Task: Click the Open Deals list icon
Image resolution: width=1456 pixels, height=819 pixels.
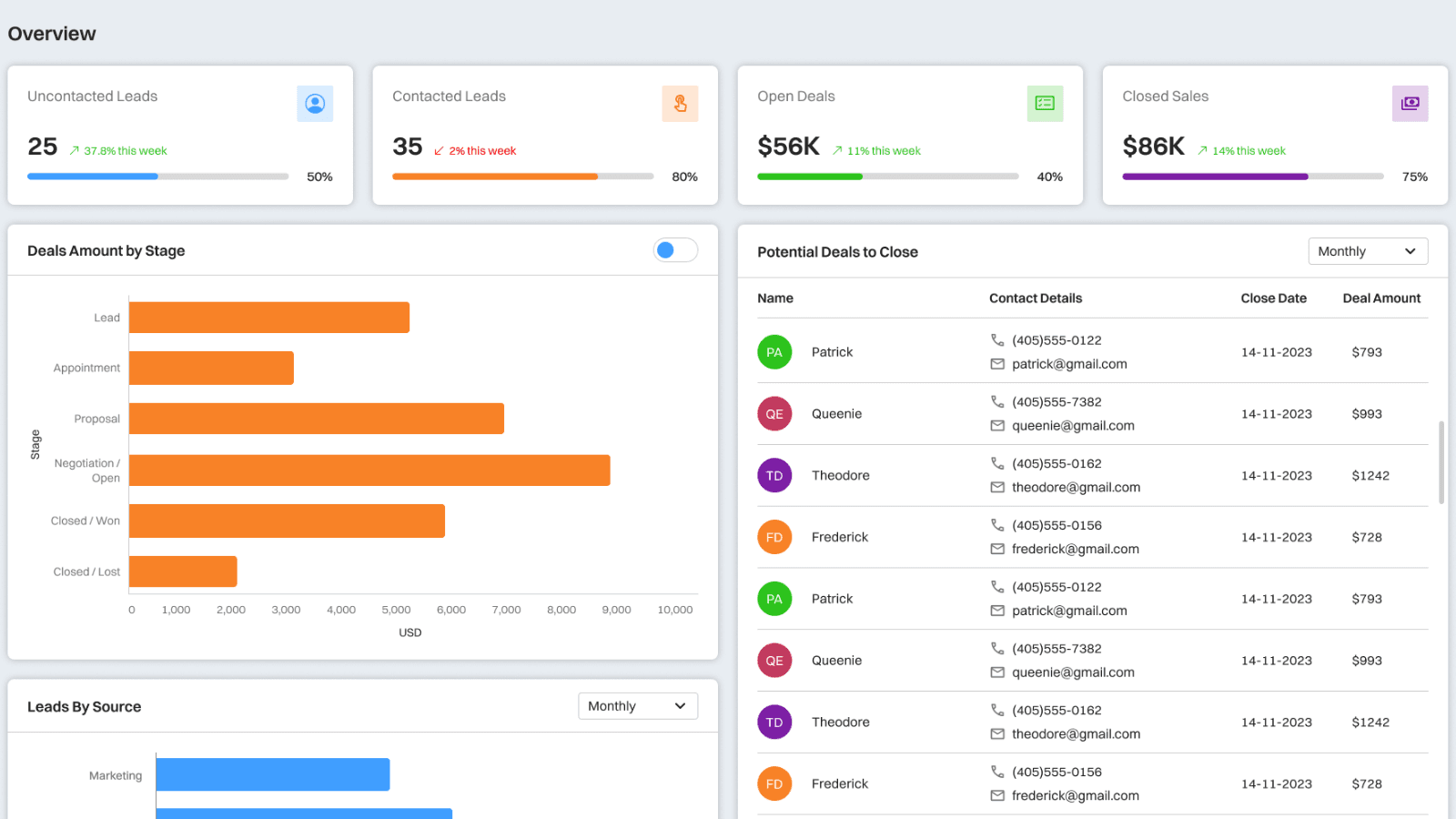Action: click(1045, 104)
